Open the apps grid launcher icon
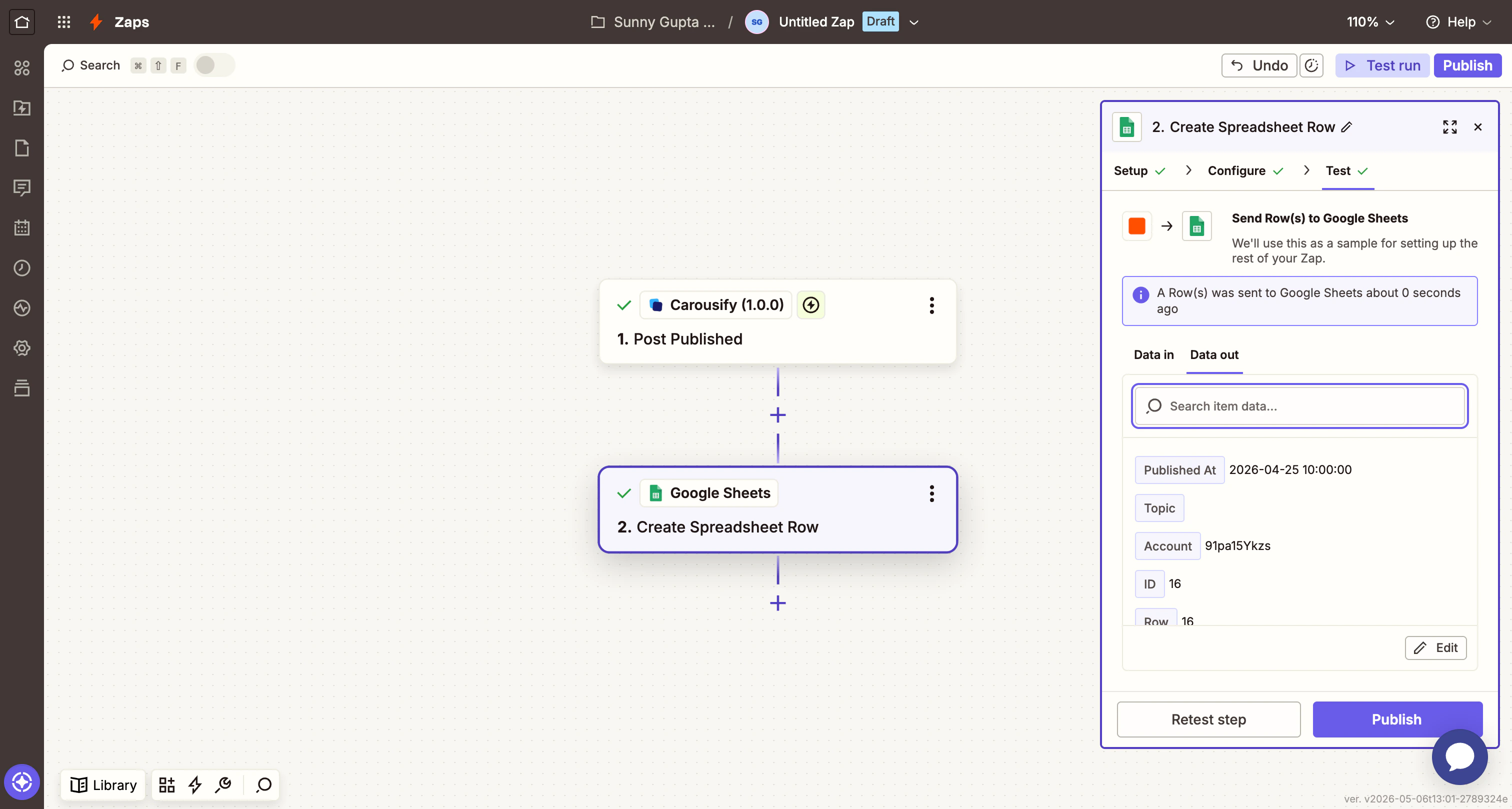This screenshot has height=809, width=1512. [64, 21]
